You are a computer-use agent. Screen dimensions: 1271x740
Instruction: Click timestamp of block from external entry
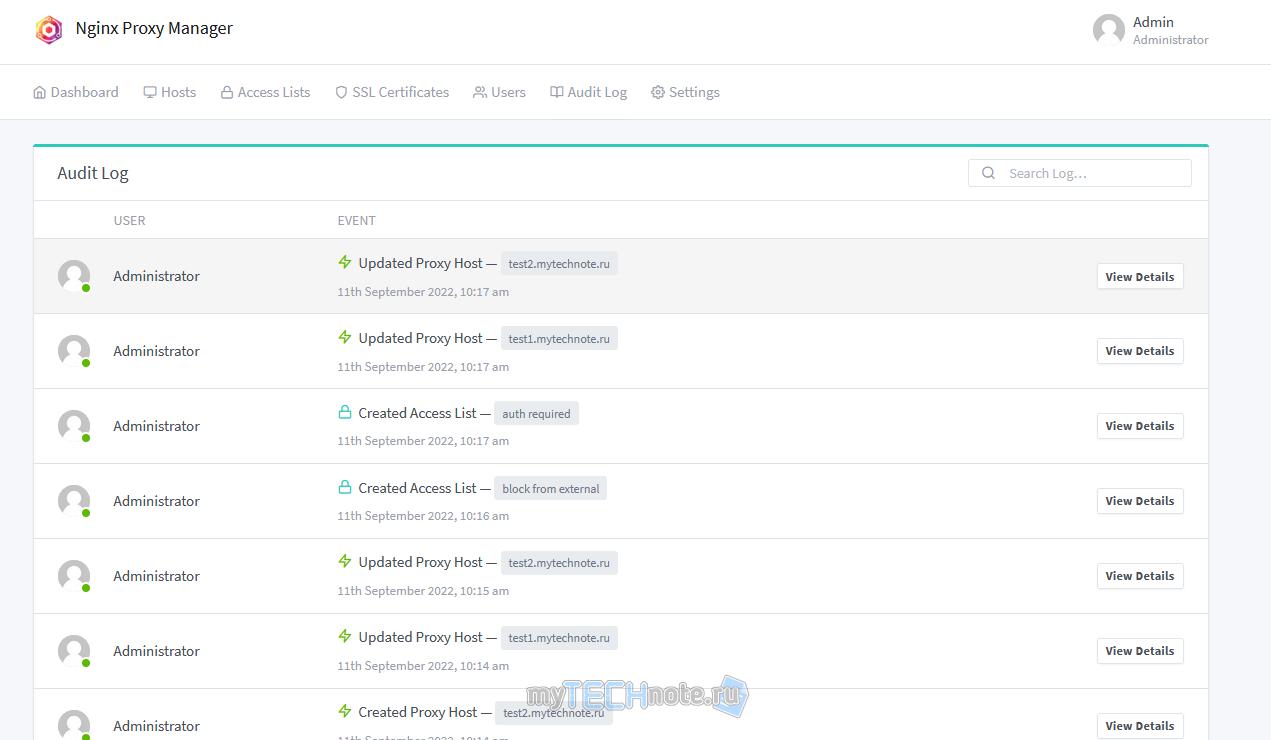[423, 516]
